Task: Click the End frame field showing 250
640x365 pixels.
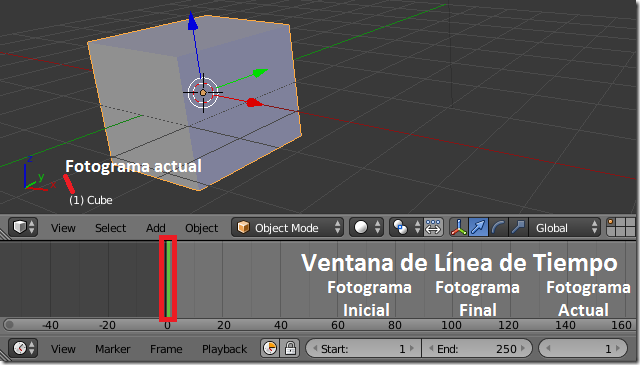Action: 477,349
